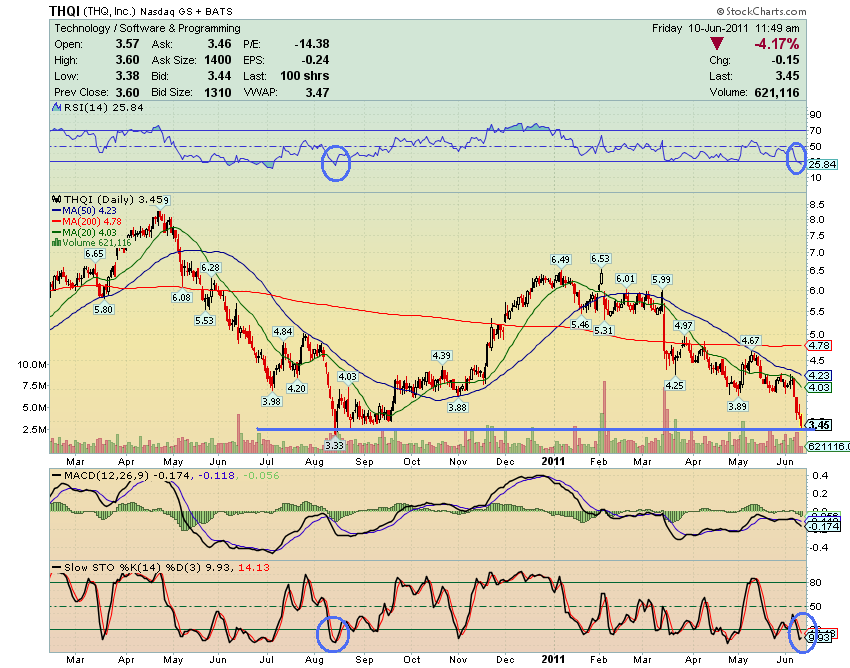Image resolution: width=850 pixels, height=668 pixels.
Task: Click the 8.5 price axis label
Action: click(817, 204)
